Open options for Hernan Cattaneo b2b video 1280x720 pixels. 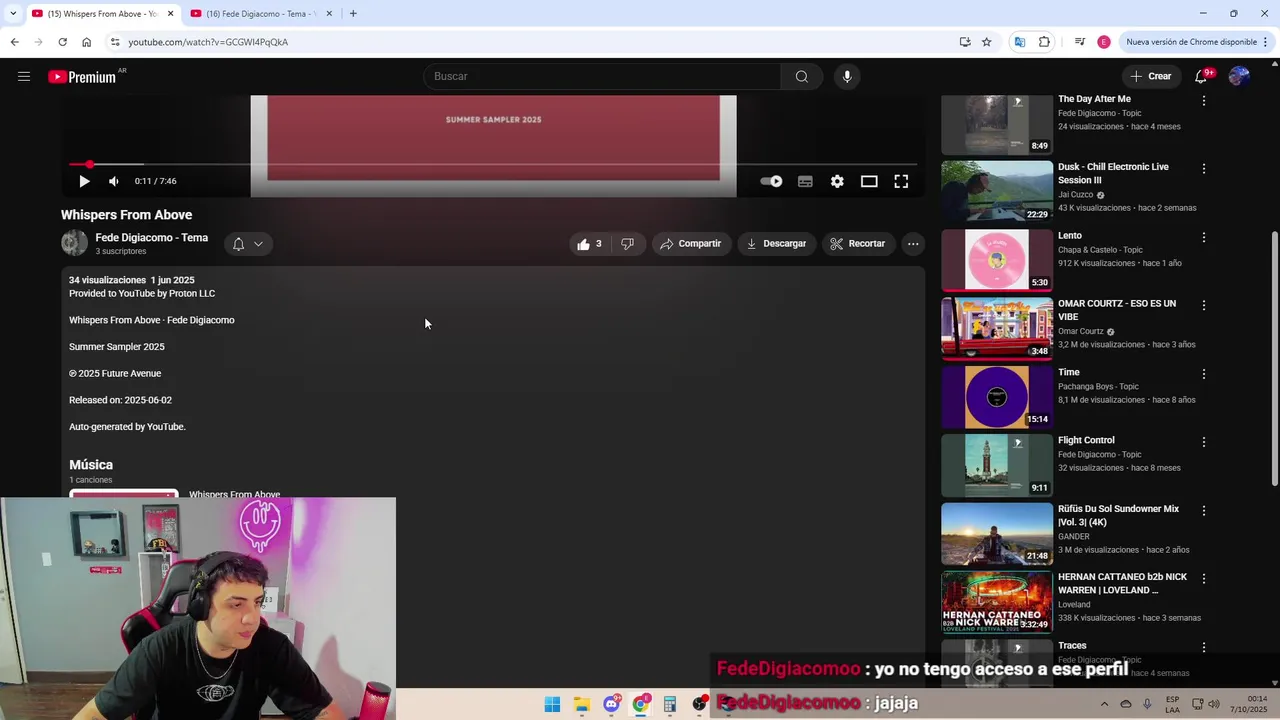point(1204,579)
